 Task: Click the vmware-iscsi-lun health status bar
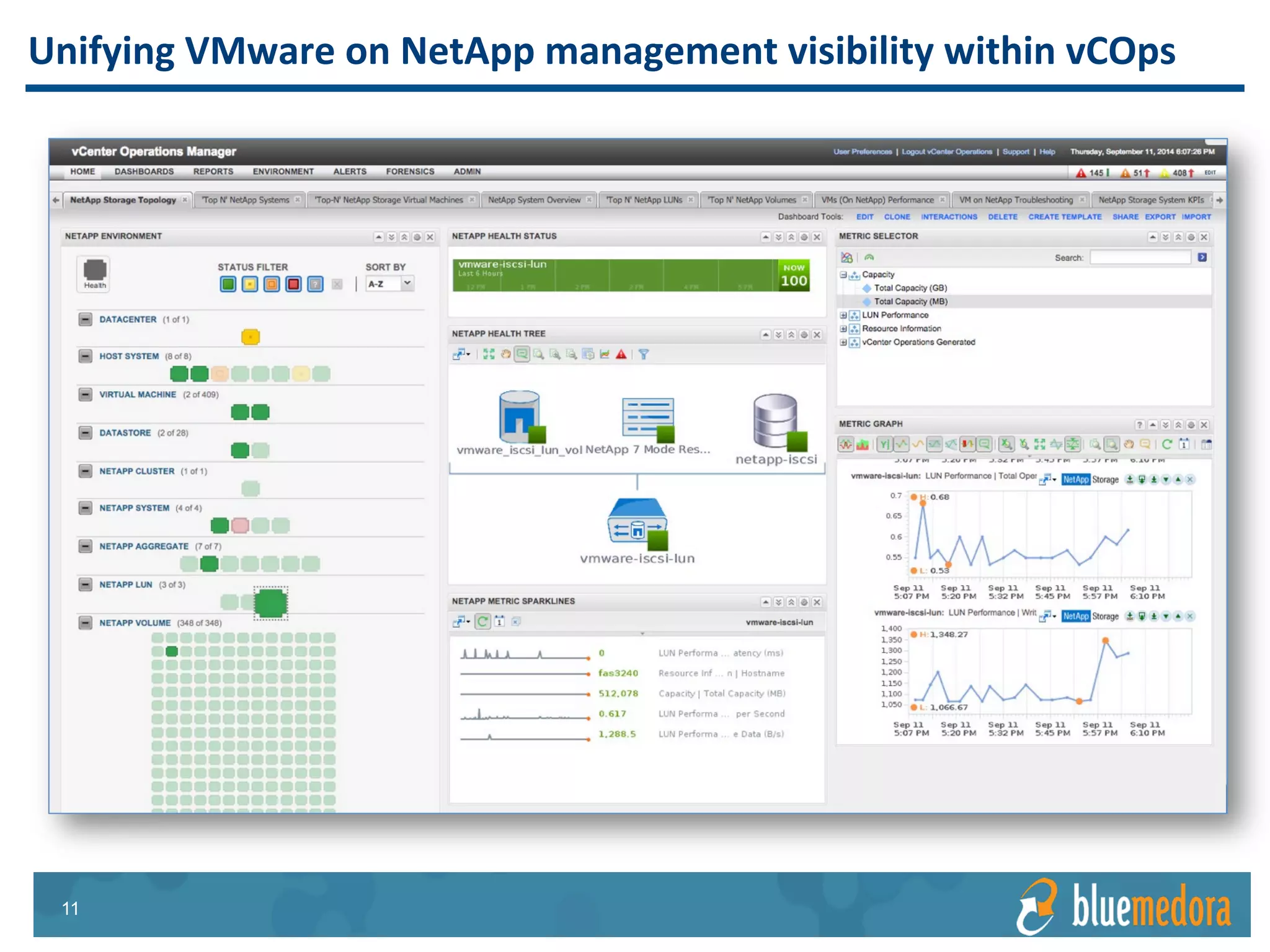pos(631,275)
